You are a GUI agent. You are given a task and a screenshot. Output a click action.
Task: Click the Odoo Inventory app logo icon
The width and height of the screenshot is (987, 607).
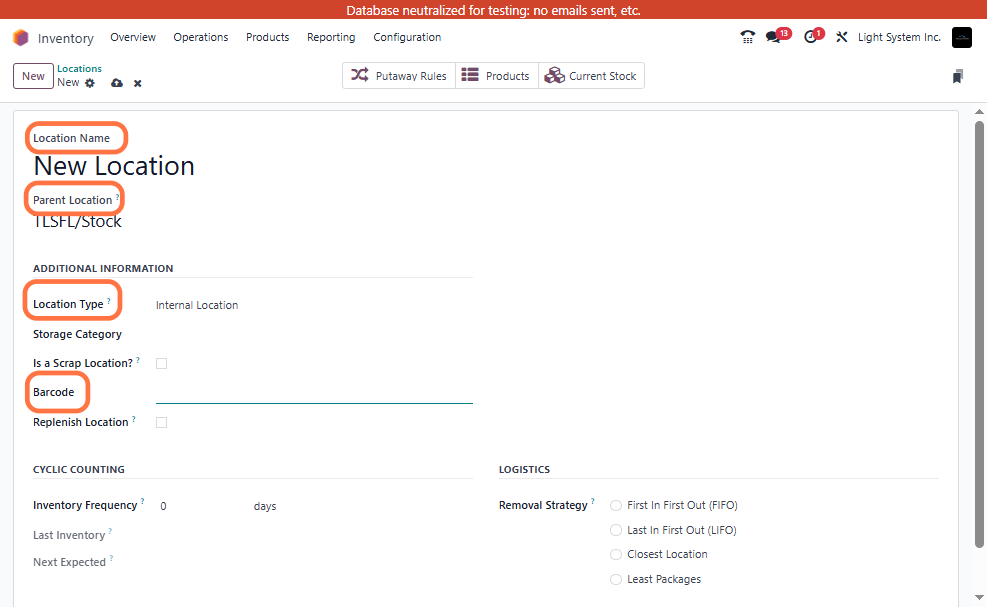pos(21,38)
